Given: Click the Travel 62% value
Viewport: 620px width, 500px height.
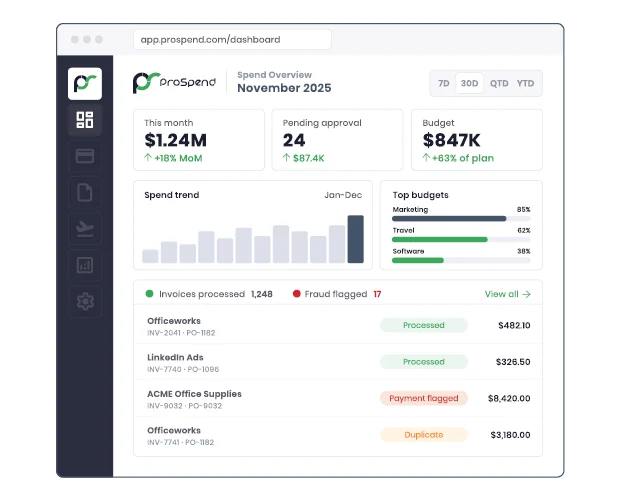Looking at the screenshot, I should pyautogui.click(x=524, y=230).
